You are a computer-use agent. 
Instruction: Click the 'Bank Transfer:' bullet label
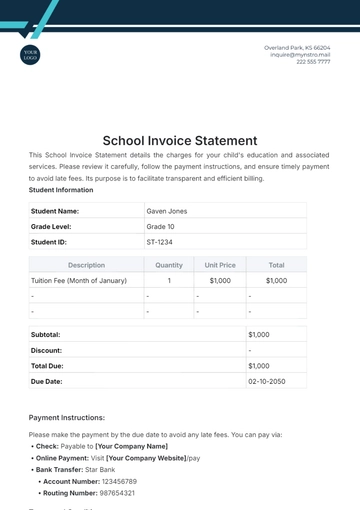click(59, 470)
